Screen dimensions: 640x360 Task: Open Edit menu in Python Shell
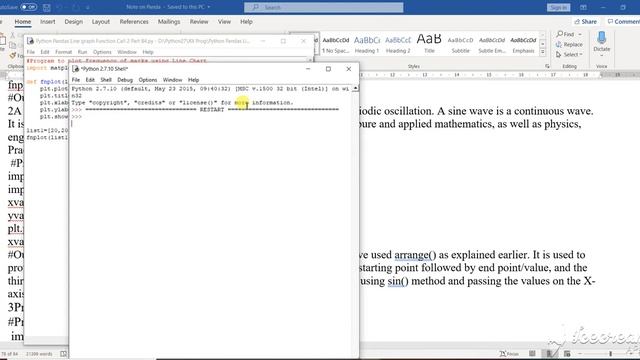point(90,80)
